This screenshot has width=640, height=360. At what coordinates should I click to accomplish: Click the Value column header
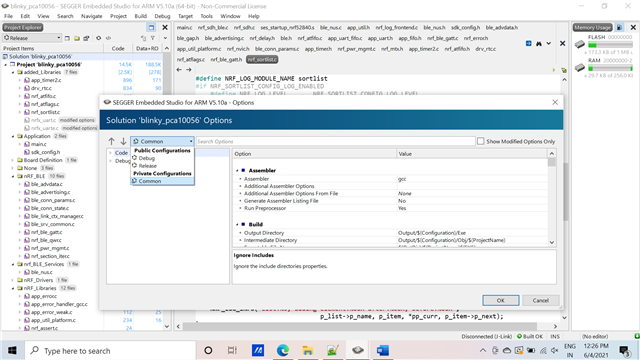coord(472,154)
